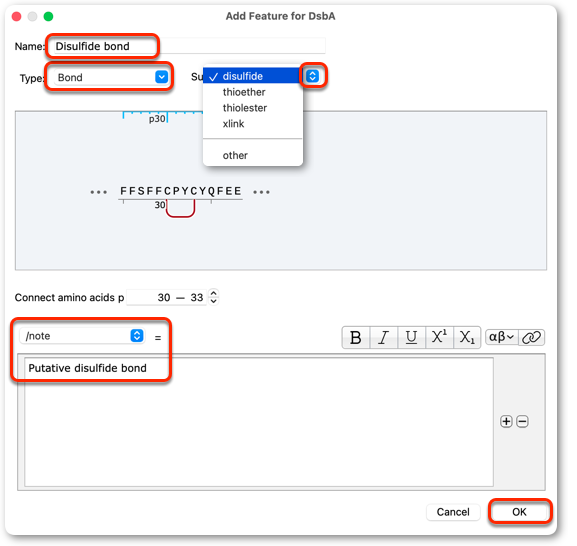Confirm feature with OK button

519,512
